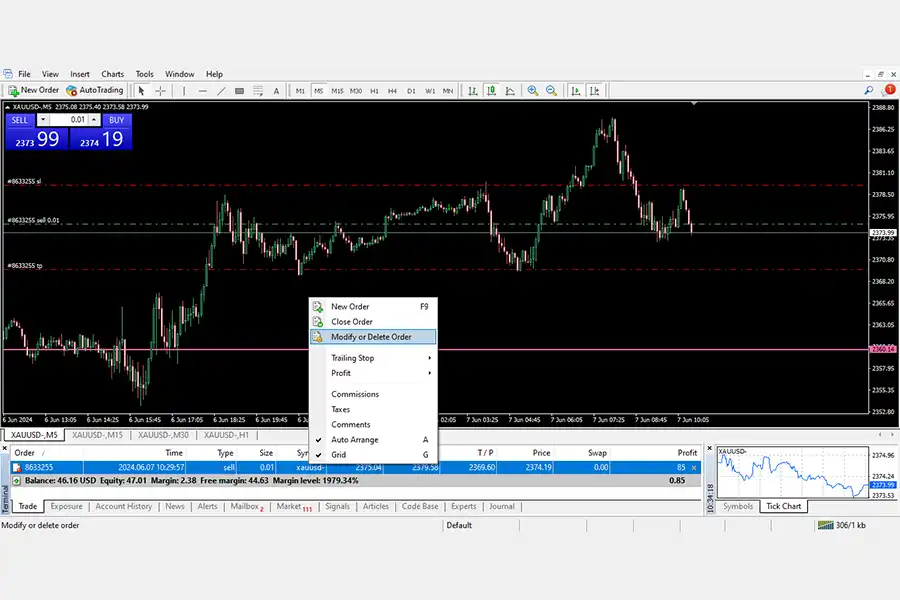Switch to XAUUSD-,M15 chart tab

pos(97,435)
